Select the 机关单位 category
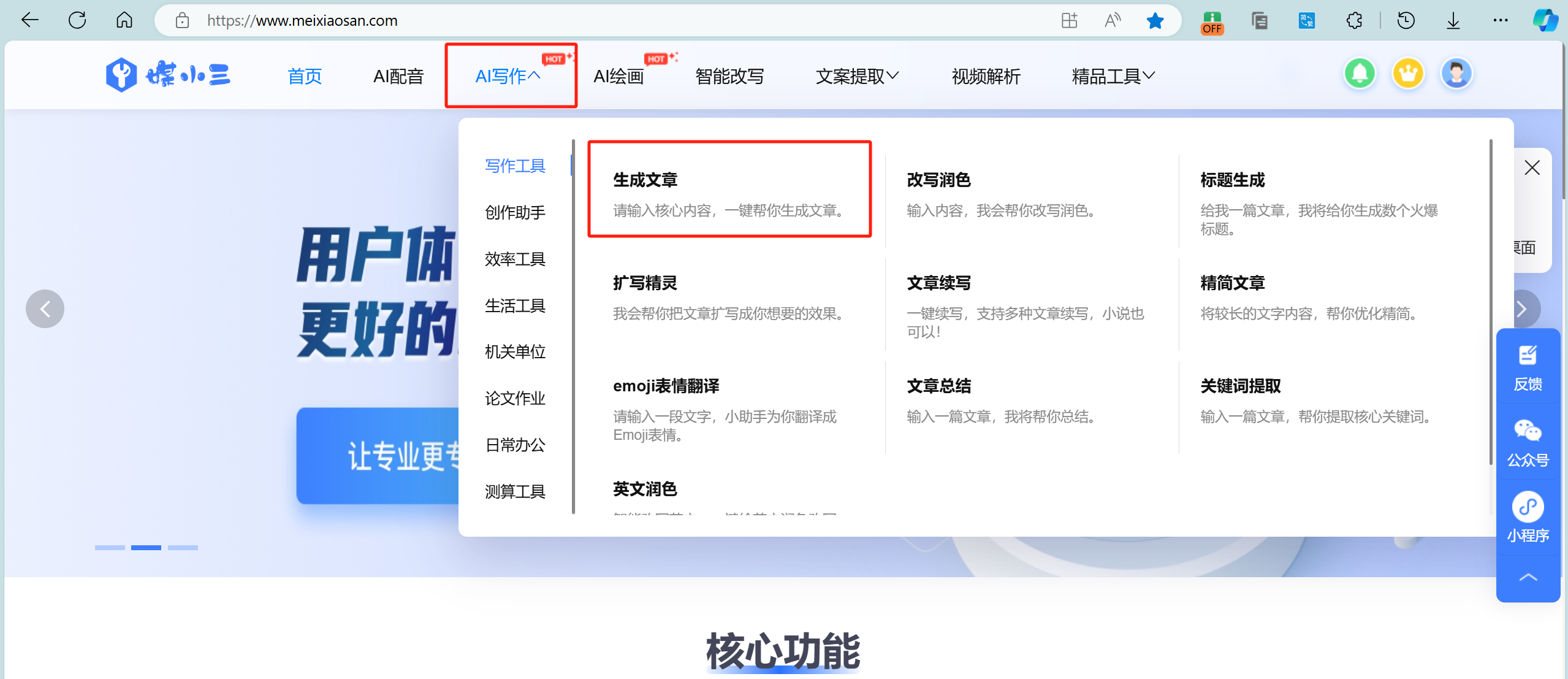The width and height of the screenshot is (1568, 679). [515, 351]
